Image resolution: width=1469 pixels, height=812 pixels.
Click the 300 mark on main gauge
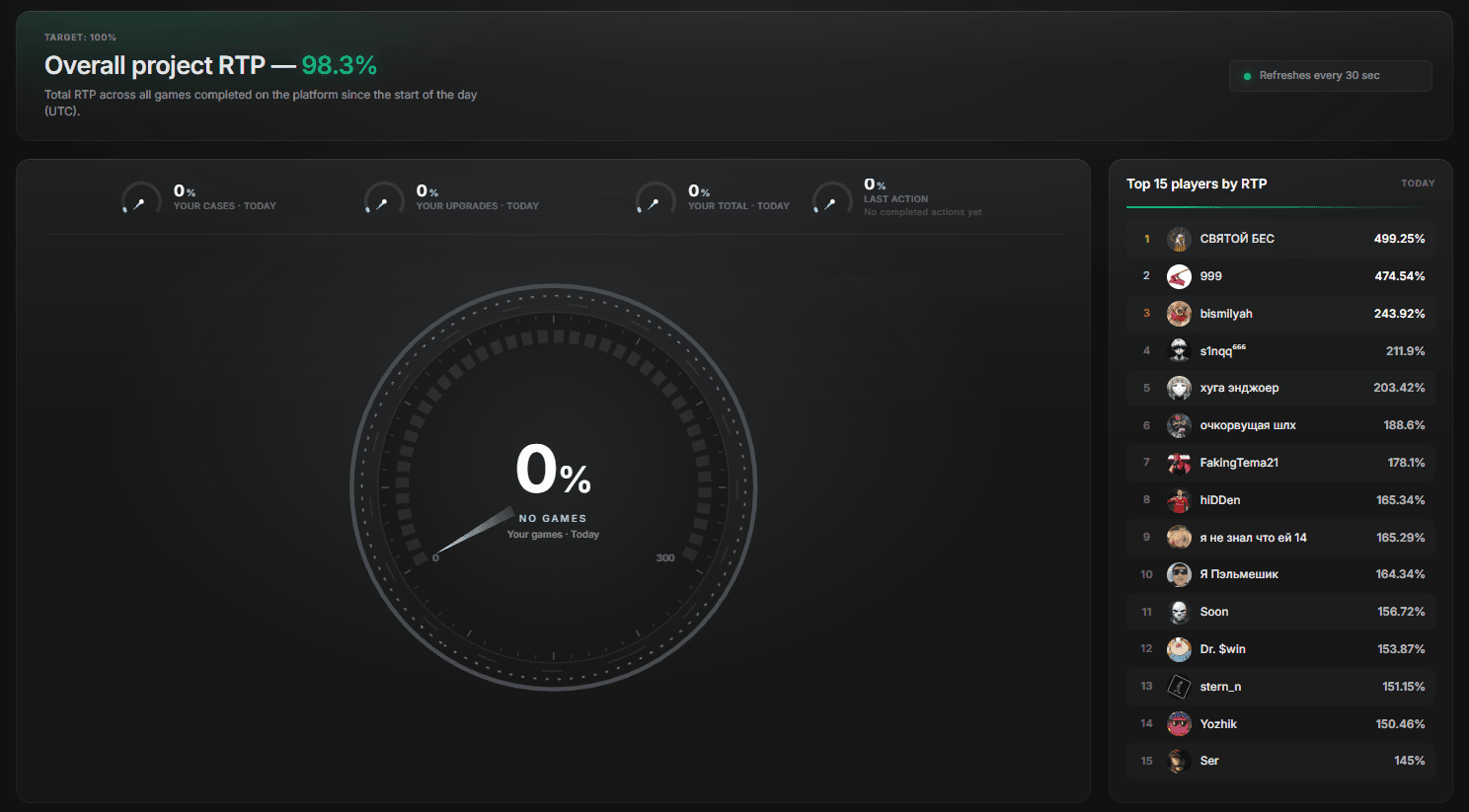pyautogui.click(x=665, y=558)
